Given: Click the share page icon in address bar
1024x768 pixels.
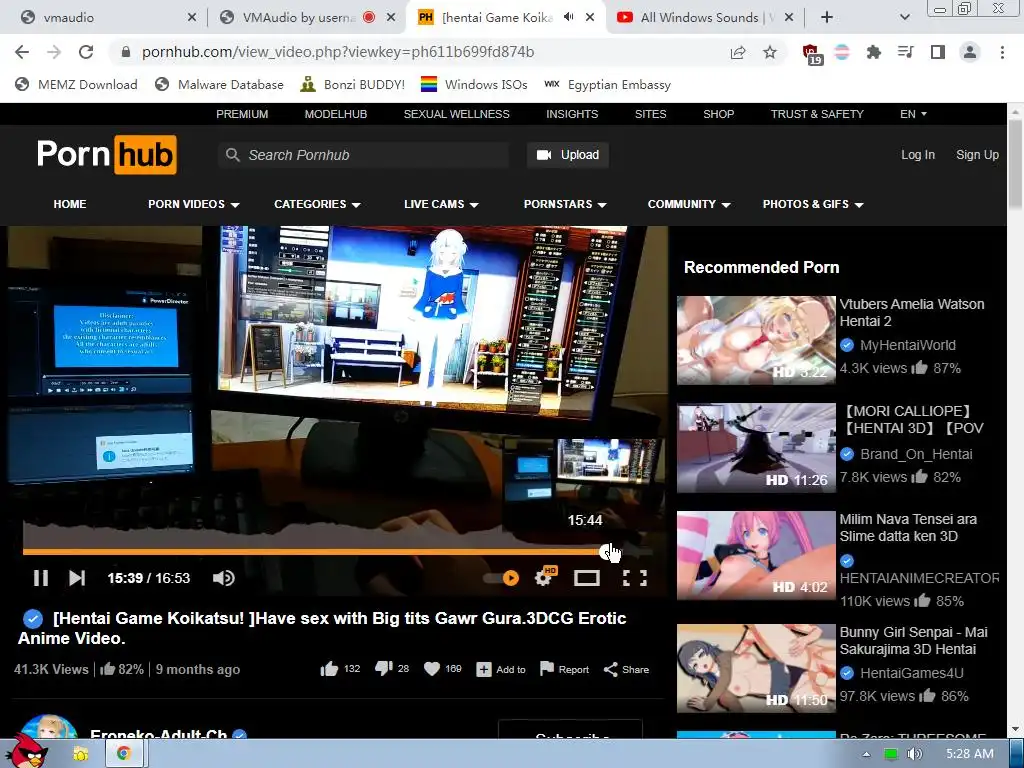Looking at the screenshot, I should click(738, 52).
